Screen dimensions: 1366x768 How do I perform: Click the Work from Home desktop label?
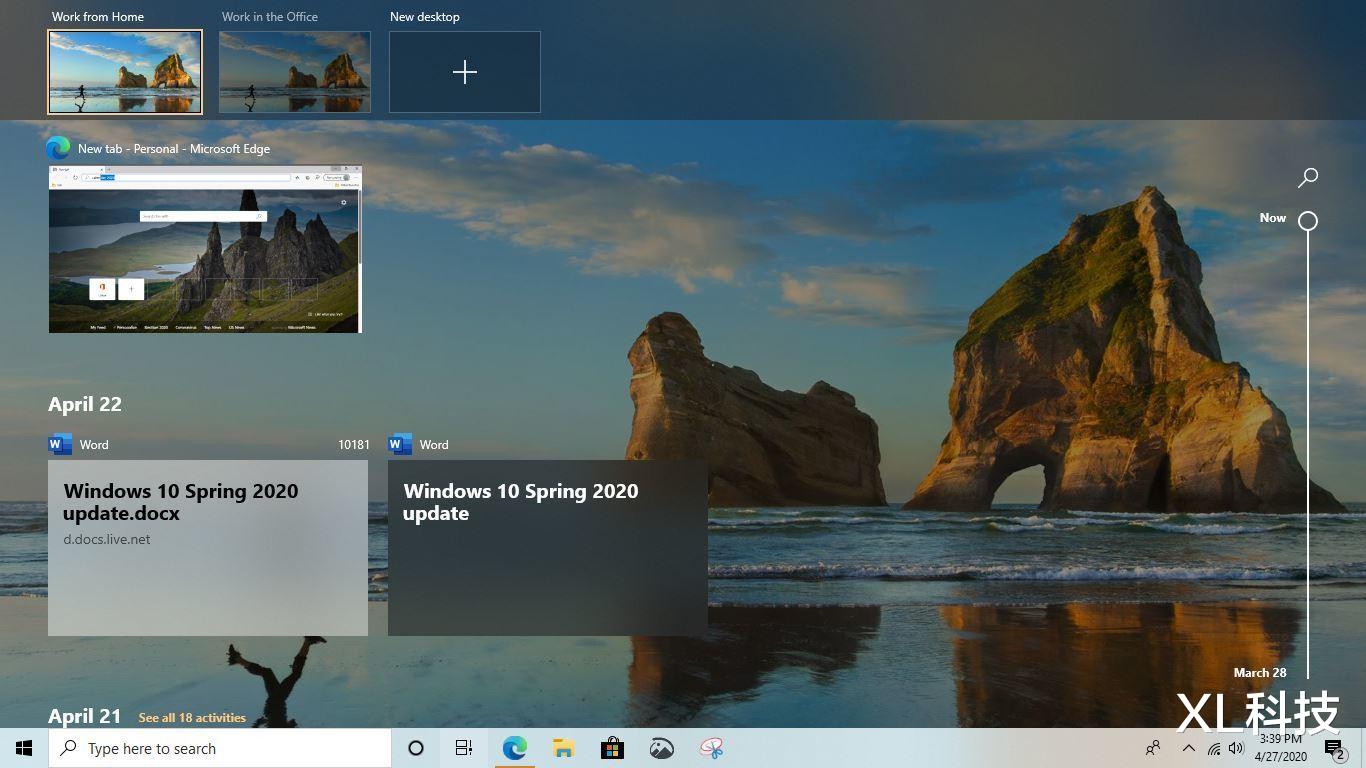98,17
